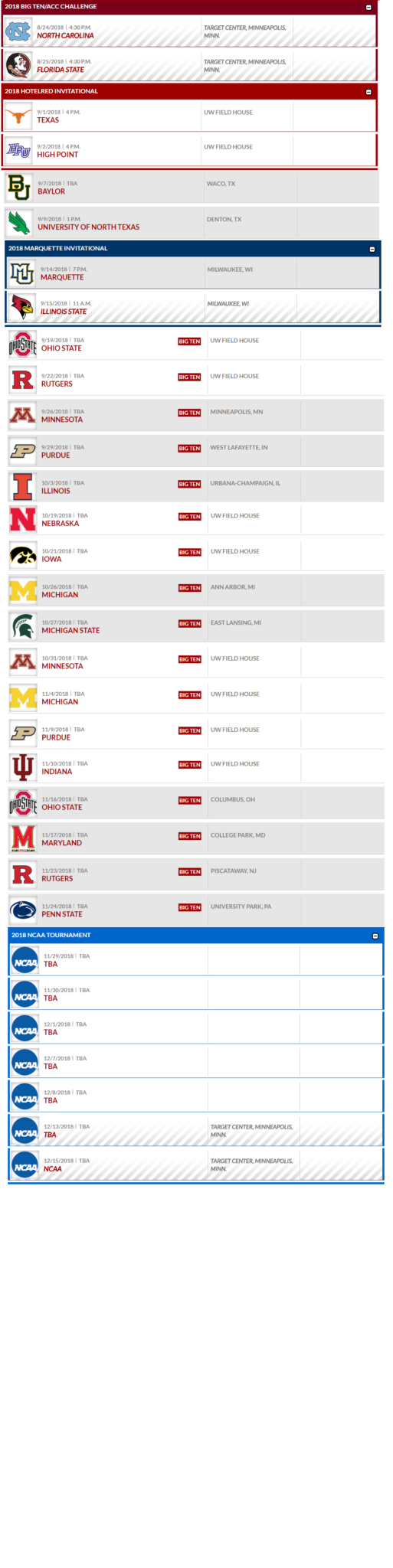Click the Illinois State Redbird logo
Image resolution: width=393 pixels, height=1568 pixels.
point(22,307)
